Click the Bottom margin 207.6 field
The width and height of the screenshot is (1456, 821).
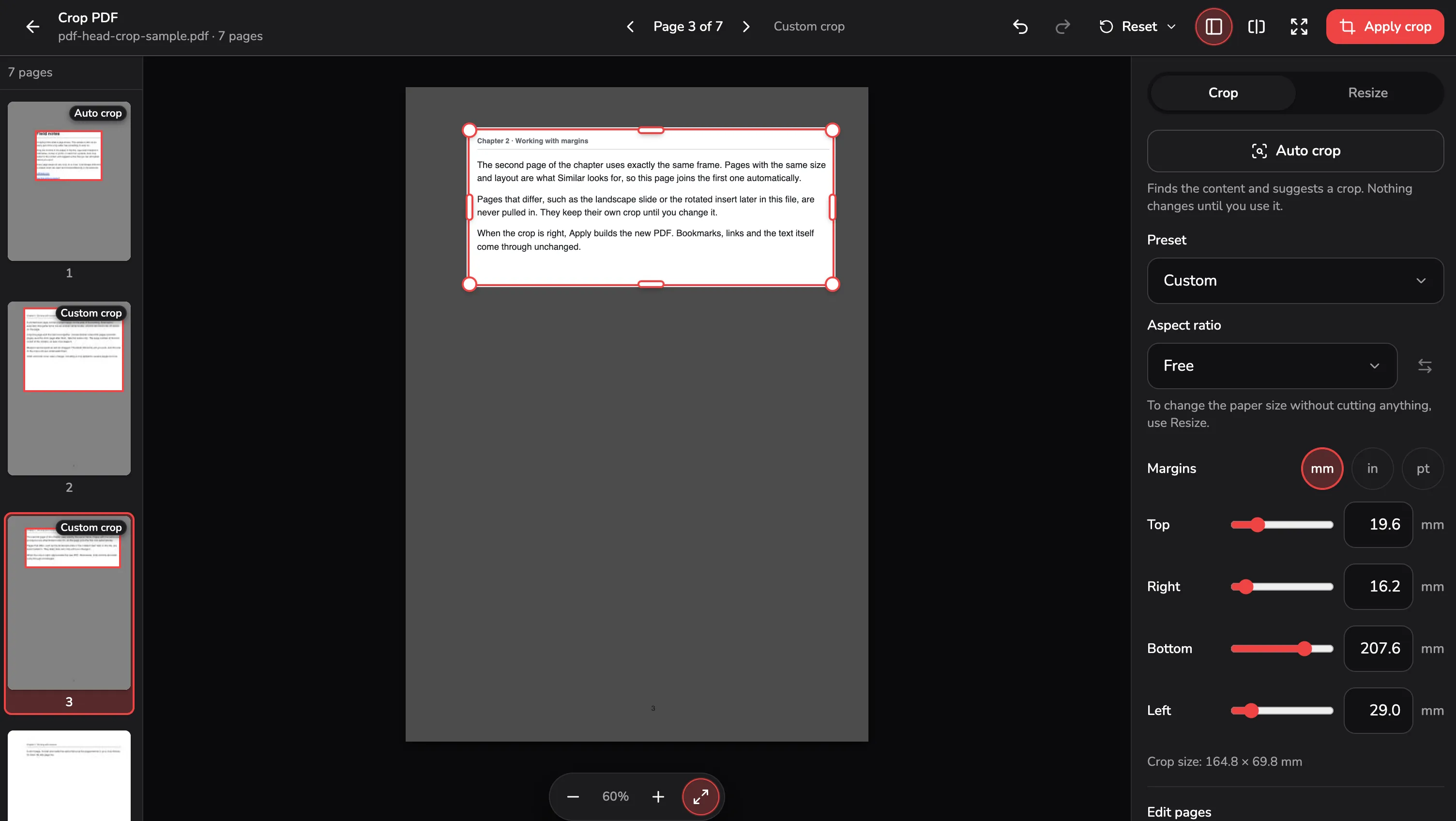click(x=1378, y=649)
